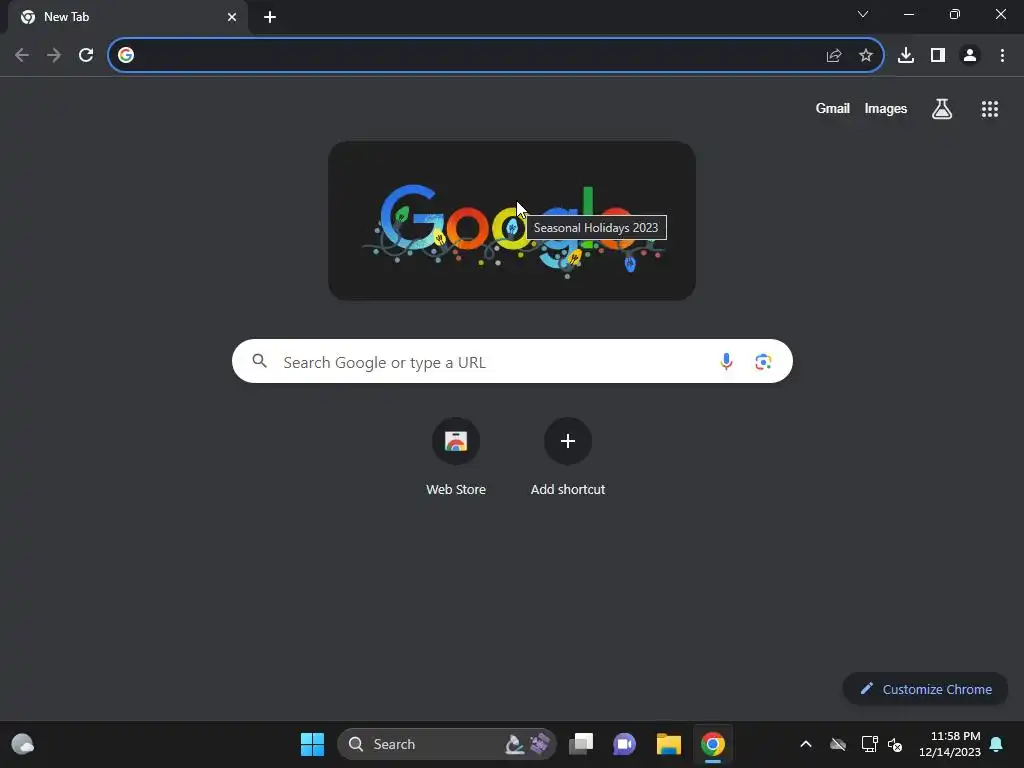Screen dimensions: 1024x768
Task: Click the Seasonal Holidays Google doodle
Action: (x=511, y=221)
